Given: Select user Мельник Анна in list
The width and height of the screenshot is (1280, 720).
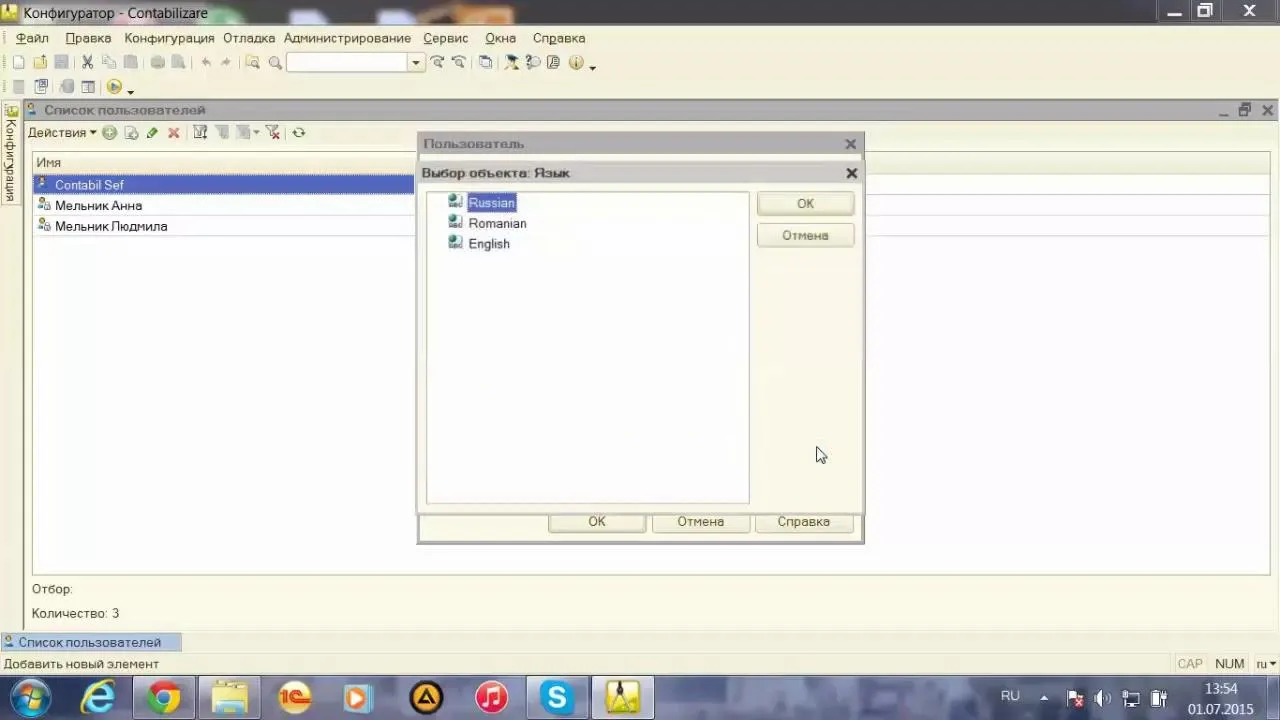Looking at the screenshot, I should [x=224, y=205].
